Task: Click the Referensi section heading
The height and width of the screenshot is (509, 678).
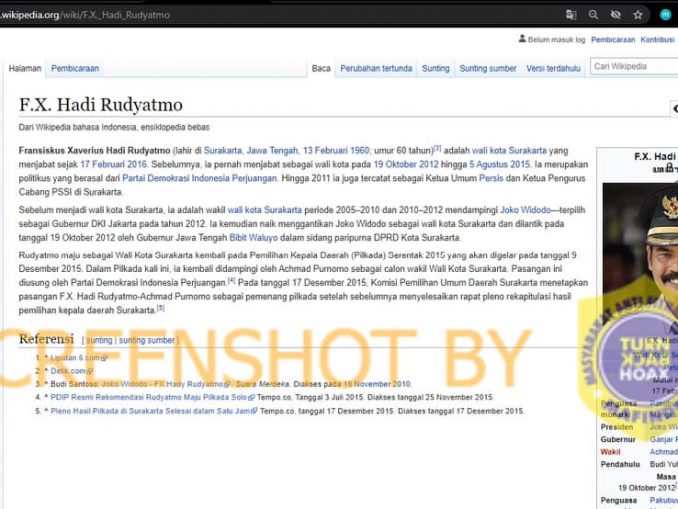Action: [x=46, y=339]
